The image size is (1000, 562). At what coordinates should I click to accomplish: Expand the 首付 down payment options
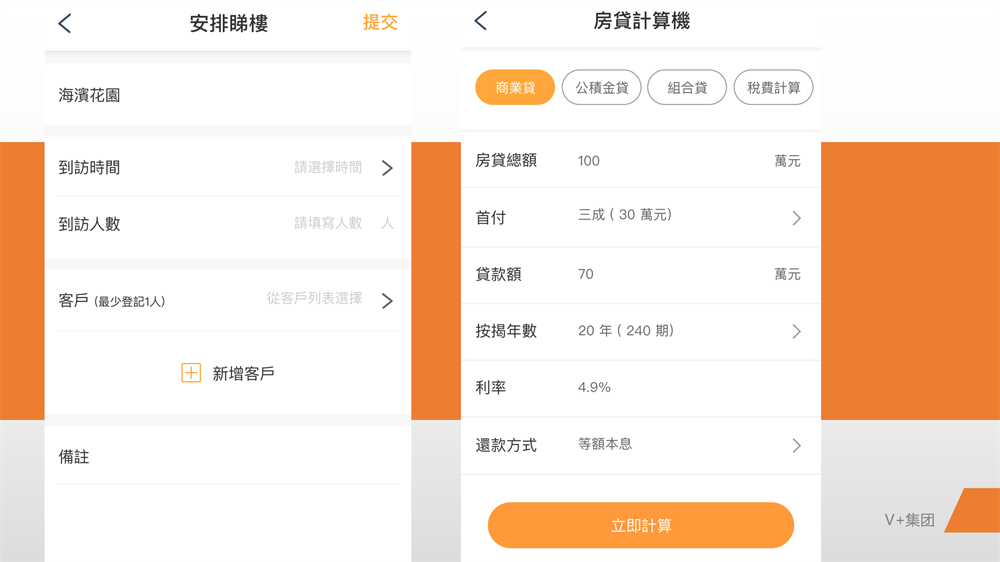point(796,218)
